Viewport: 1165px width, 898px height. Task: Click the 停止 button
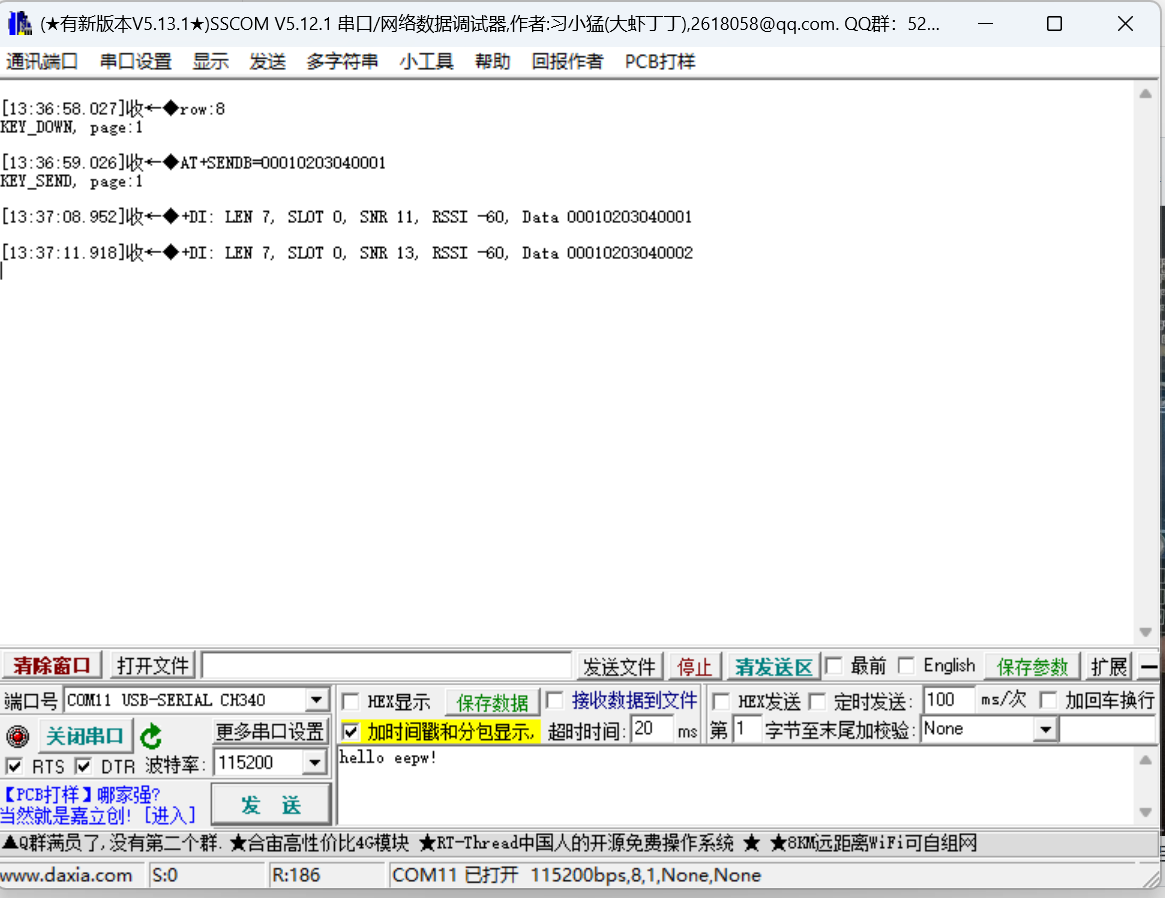pyautogui.click(x=695, y=667)
